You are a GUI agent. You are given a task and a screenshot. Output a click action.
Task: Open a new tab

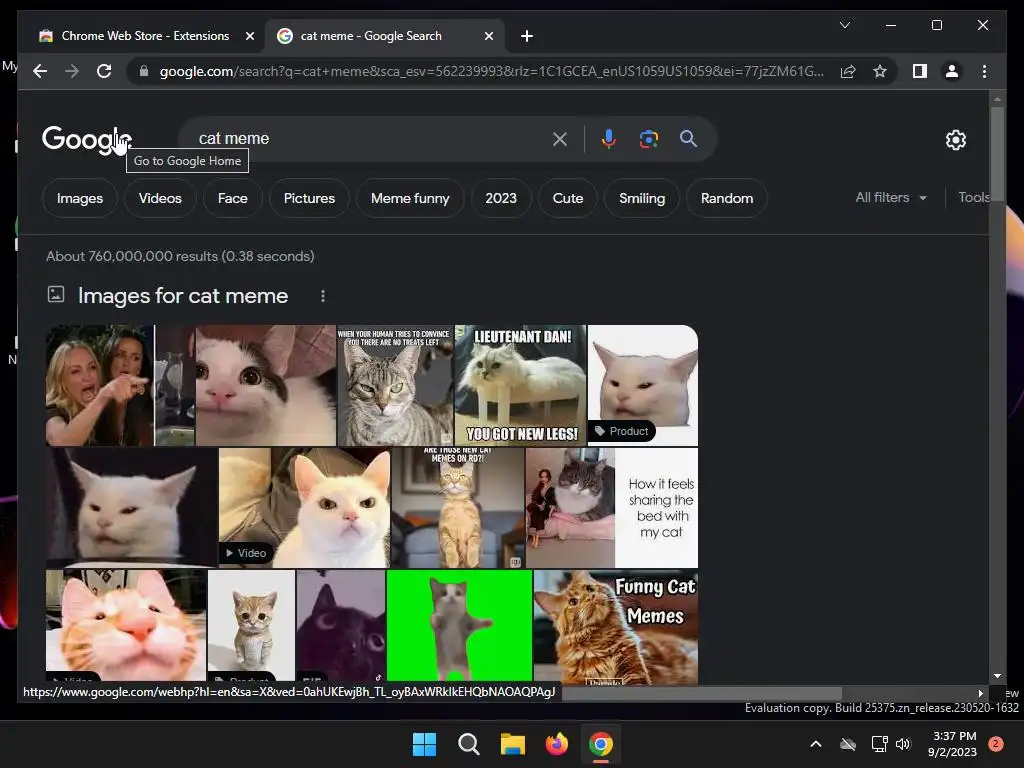[x=527, y=36]
